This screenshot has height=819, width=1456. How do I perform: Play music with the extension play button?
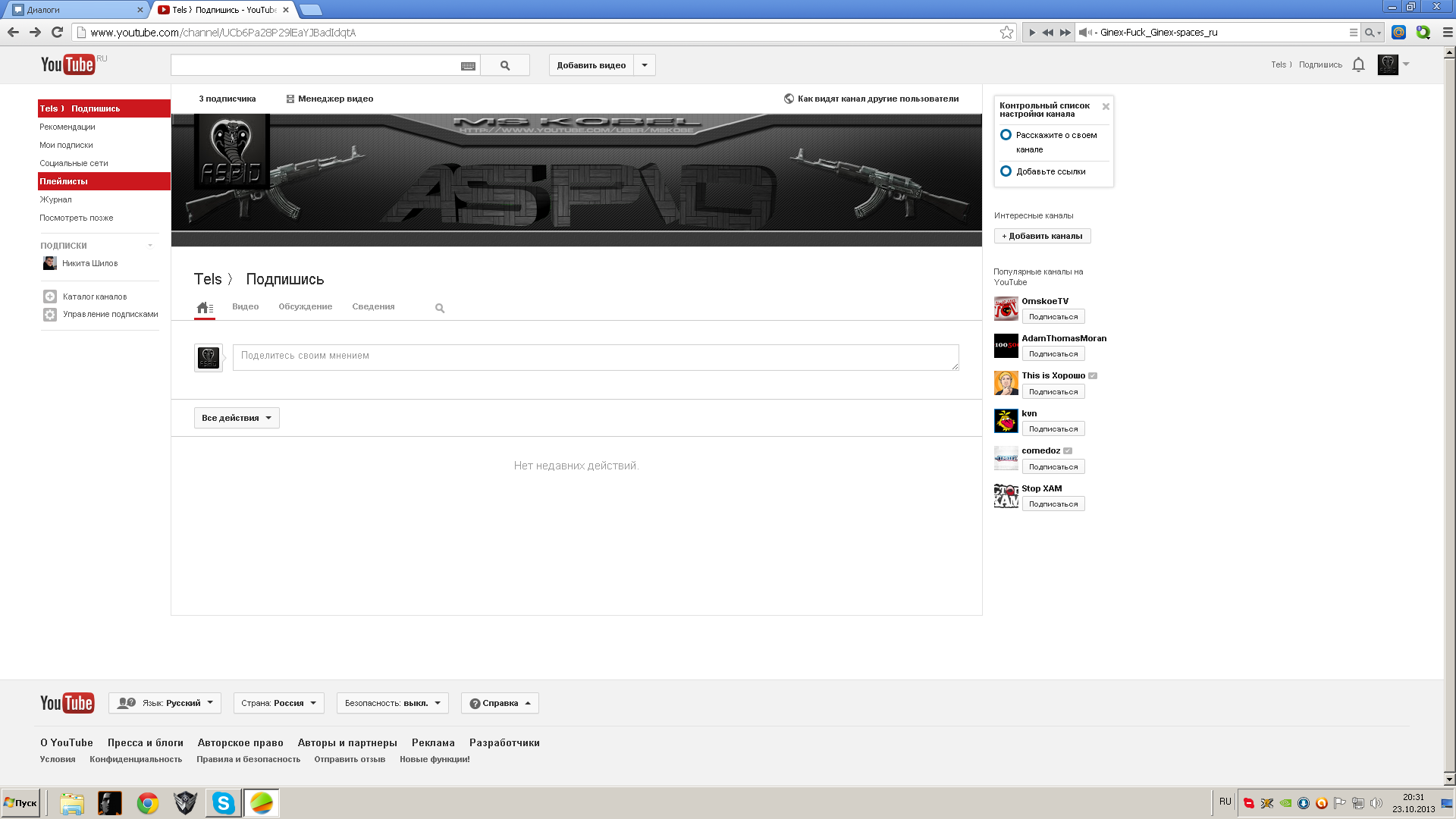[1031, 32]
